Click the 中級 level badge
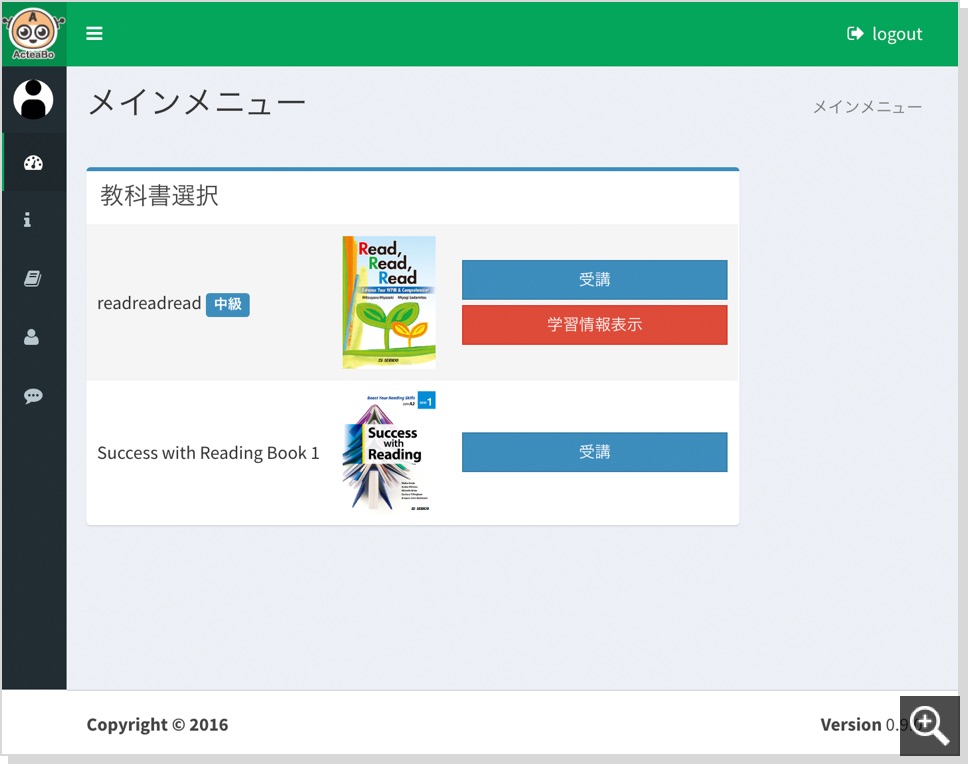Image resolution: width=968 pixels, height=764 pixels. pos(228,304)
